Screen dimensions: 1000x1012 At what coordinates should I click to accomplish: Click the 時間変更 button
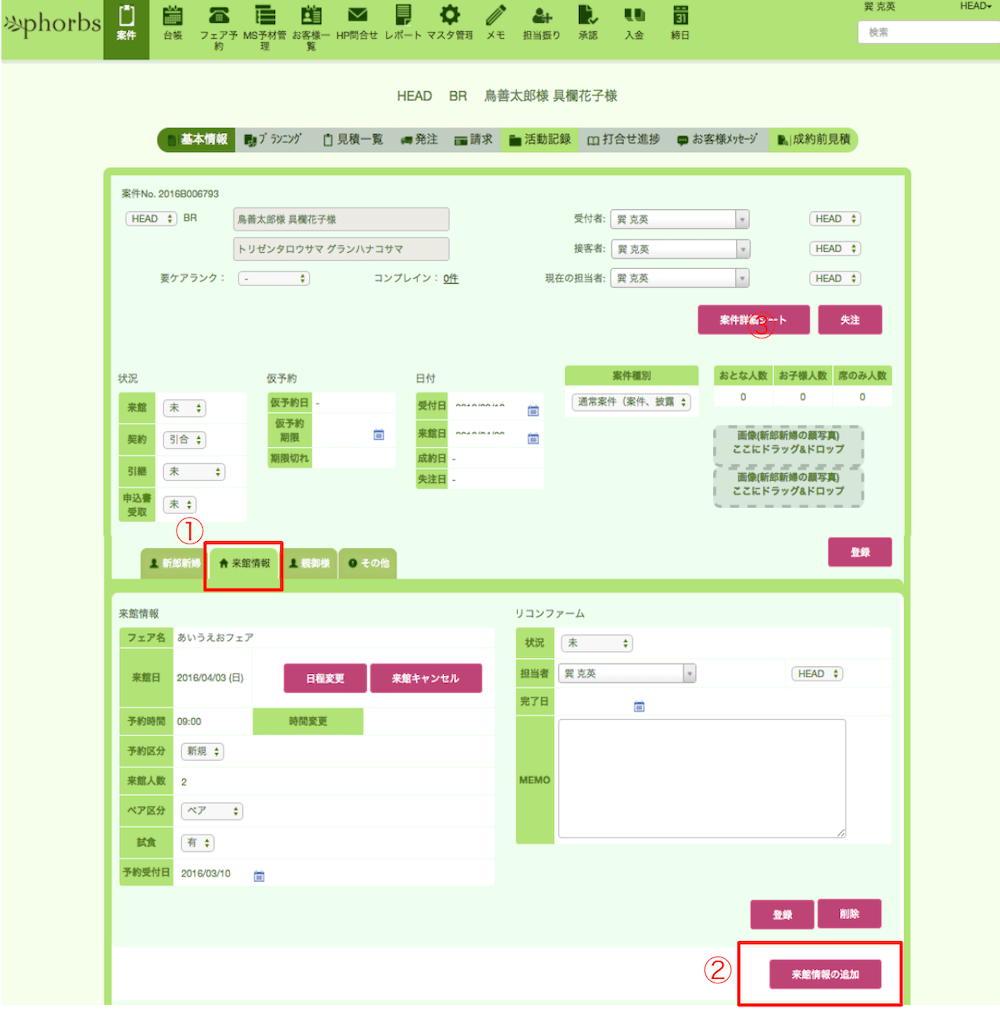308,722
